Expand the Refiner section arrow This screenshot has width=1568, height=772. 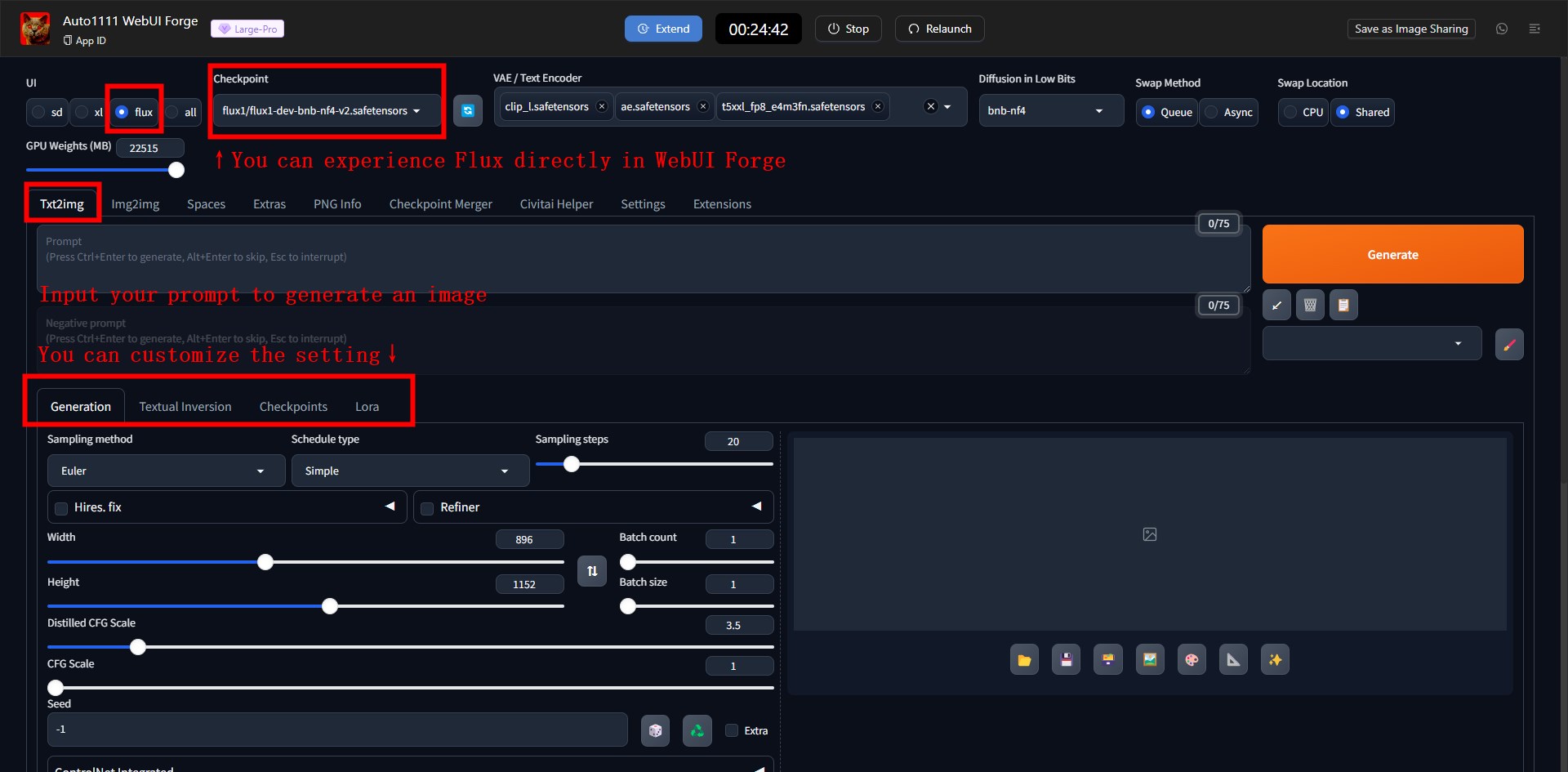coord(756,506)
